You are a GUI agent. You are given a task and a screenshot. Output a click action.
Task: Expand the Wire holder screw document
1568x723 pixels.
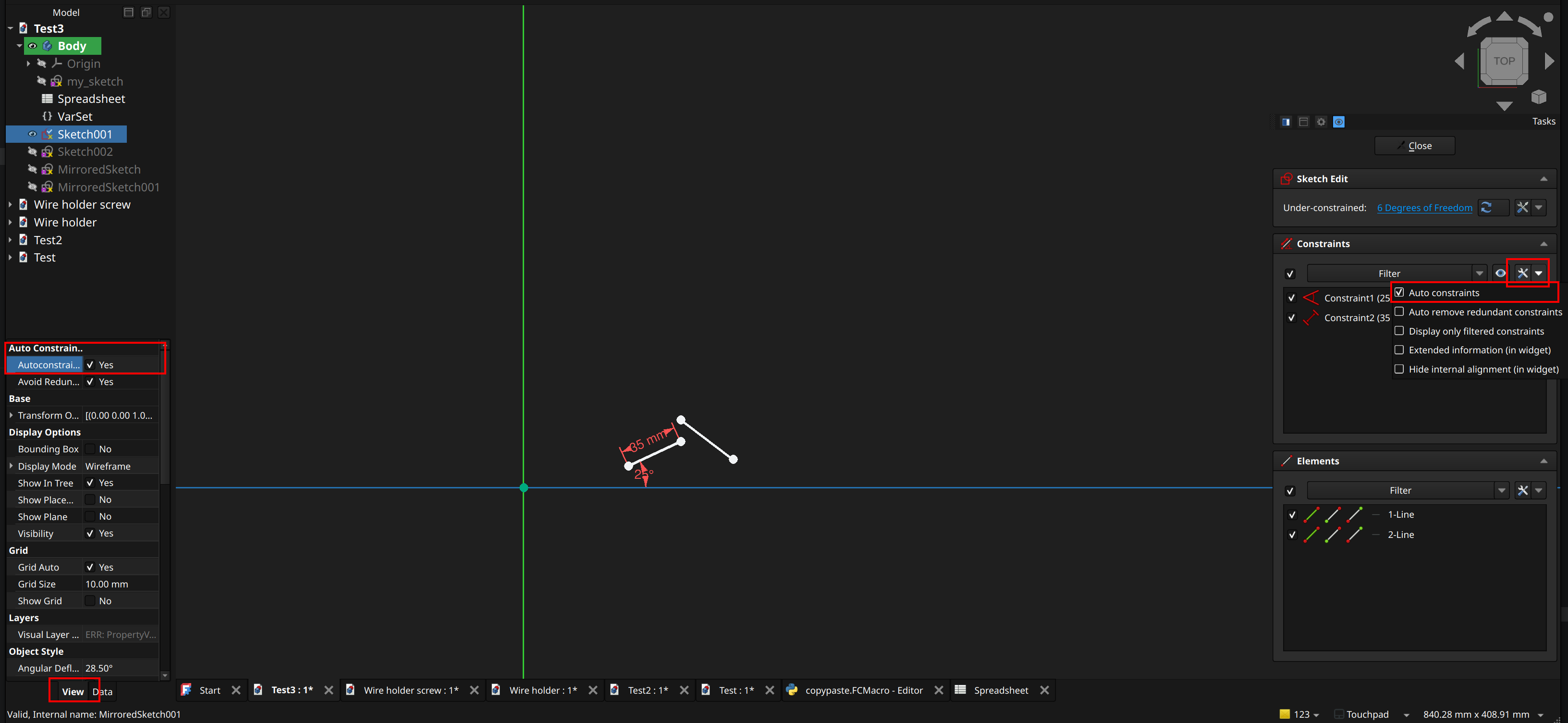click(x=11, y=205)
